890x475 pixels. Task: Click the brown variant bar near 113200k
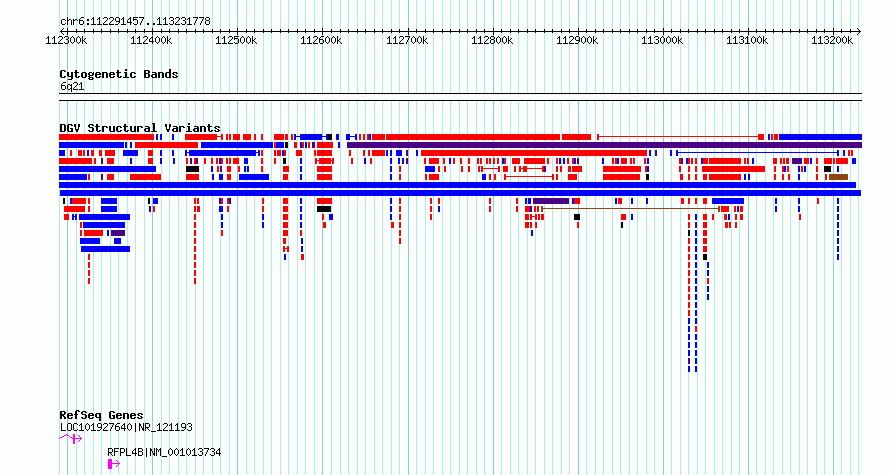(838, 177)
